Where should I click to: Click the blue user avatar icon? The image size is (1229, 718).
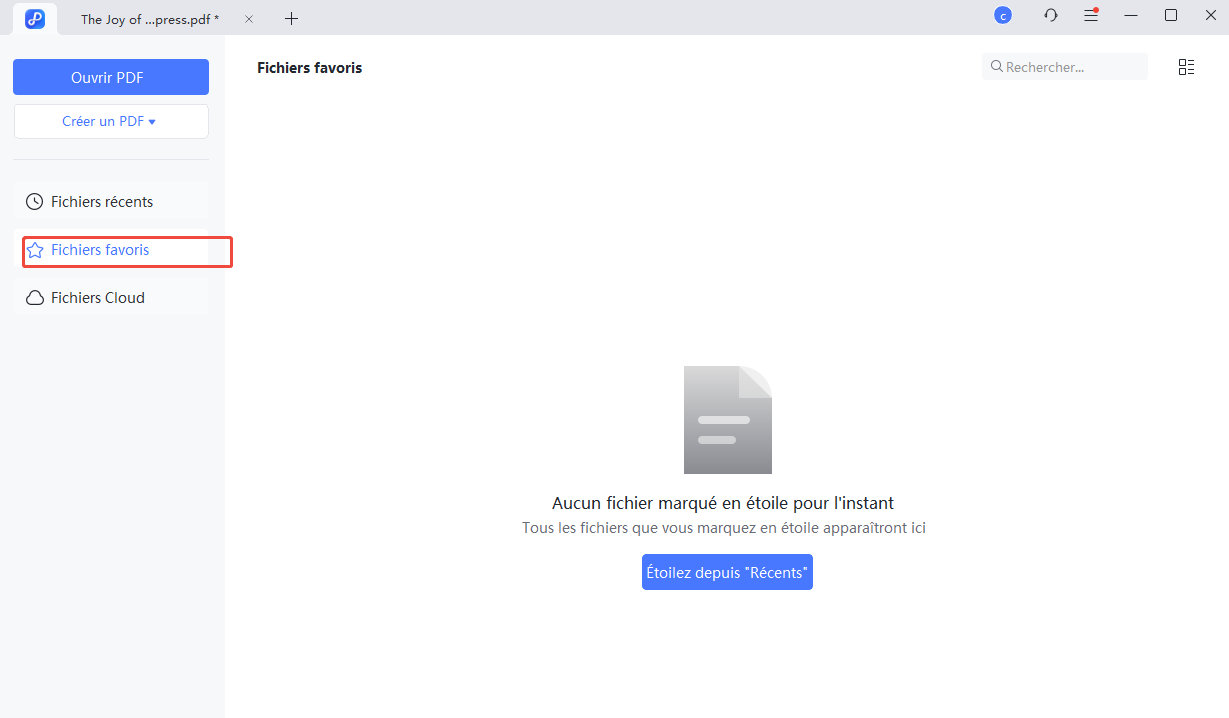(x=1002, y=16)
